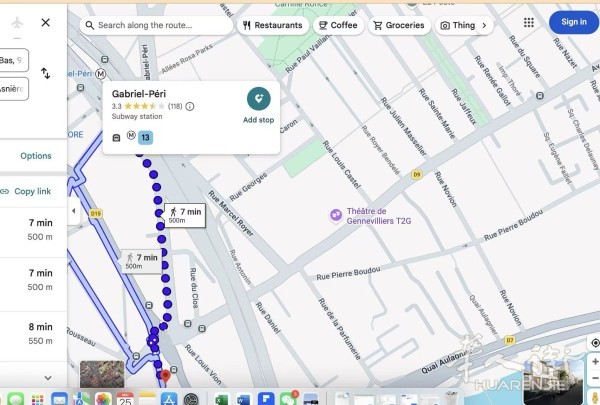Screen dimensions: 600x405
Task: Zoom out on the map
Action: coord(595,379)
